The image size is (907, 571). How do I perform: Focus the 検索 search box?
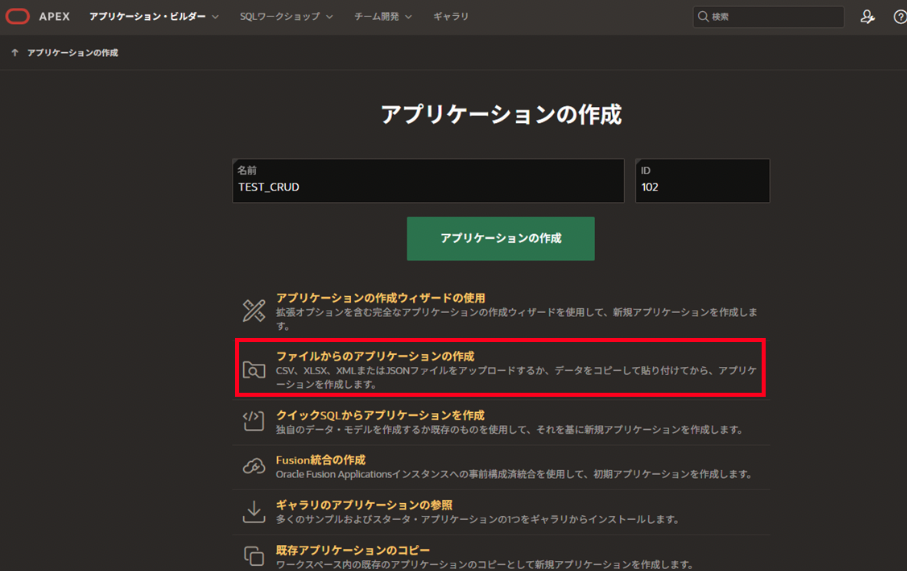point(774,17)
